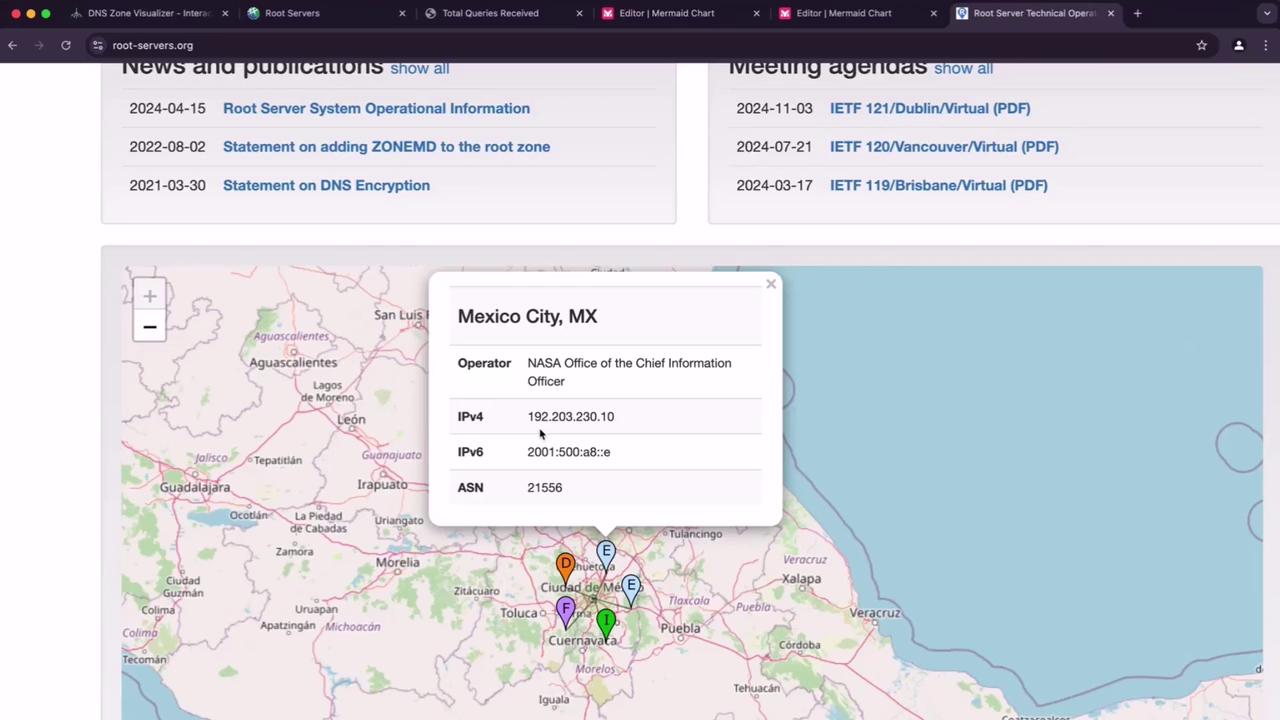This screenshot has height=720, width=1280.
Task: Open the browser three-dot menu
Action: 1267,45
